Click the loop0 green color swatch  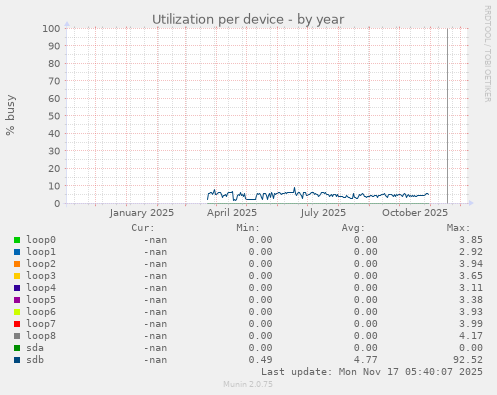click(x=17, y=240)
